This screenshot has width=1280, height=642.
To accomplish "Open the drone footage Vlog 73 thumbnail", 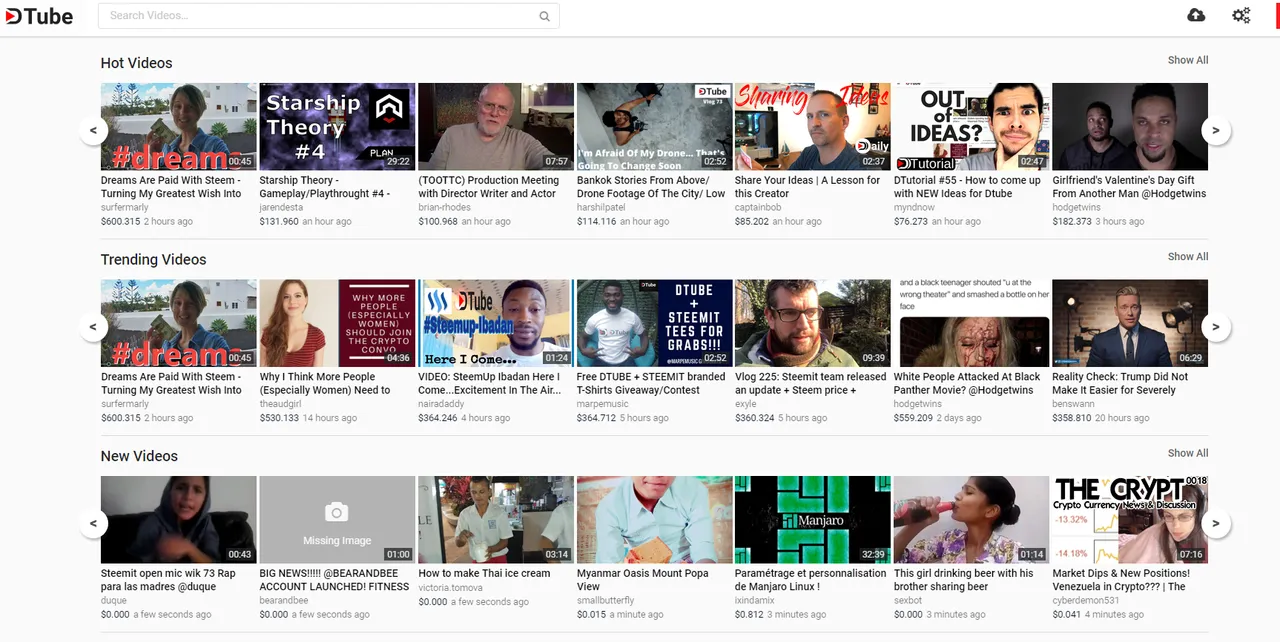I will click(x=654, y=127).
